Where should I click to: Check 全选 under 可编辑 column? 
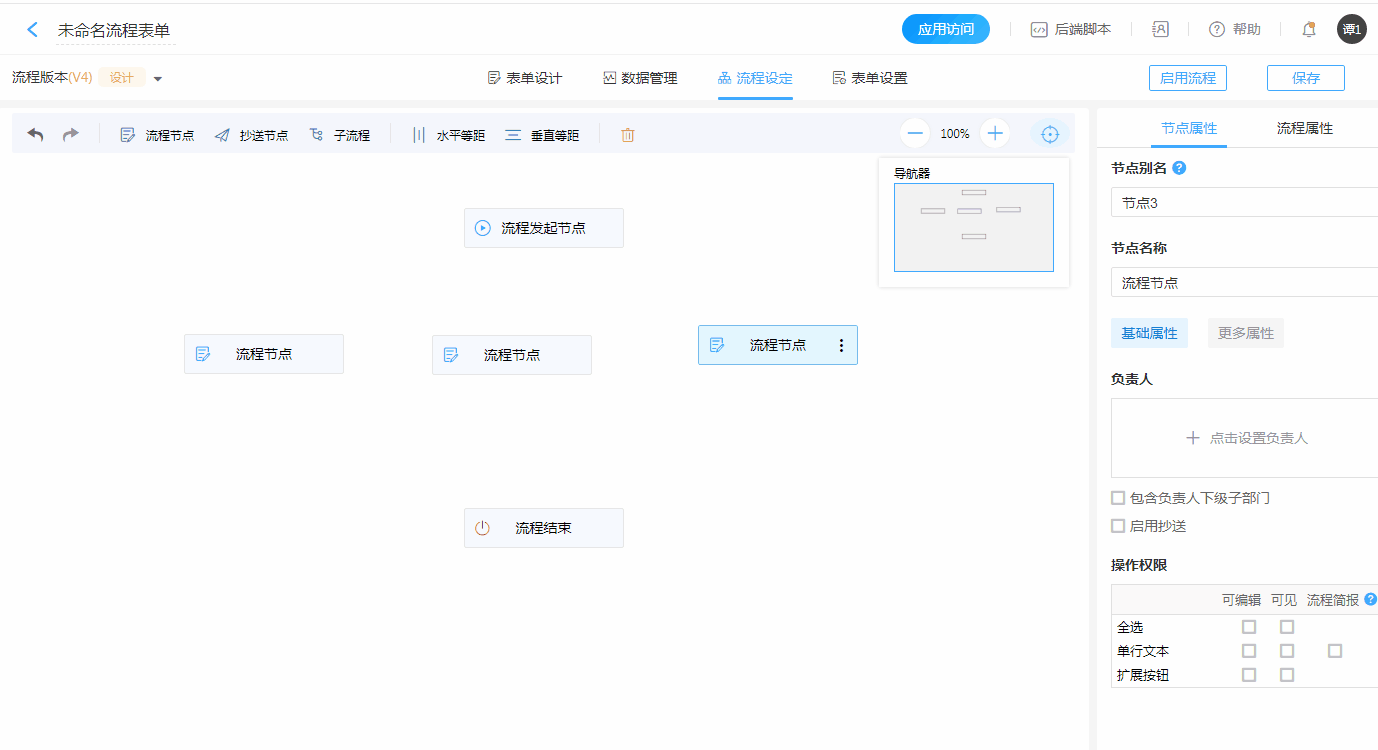pyautogui.click(x=1248, y=627)
